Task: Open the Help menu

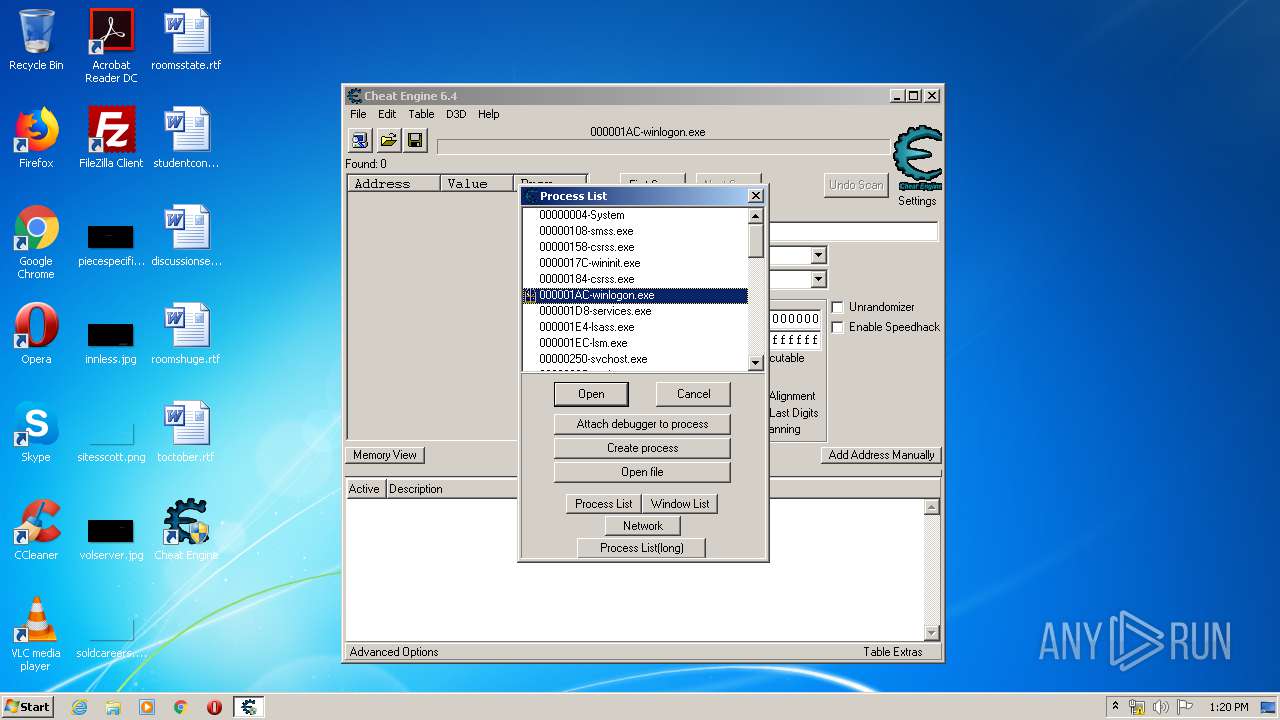Action: tap(488, 114)
